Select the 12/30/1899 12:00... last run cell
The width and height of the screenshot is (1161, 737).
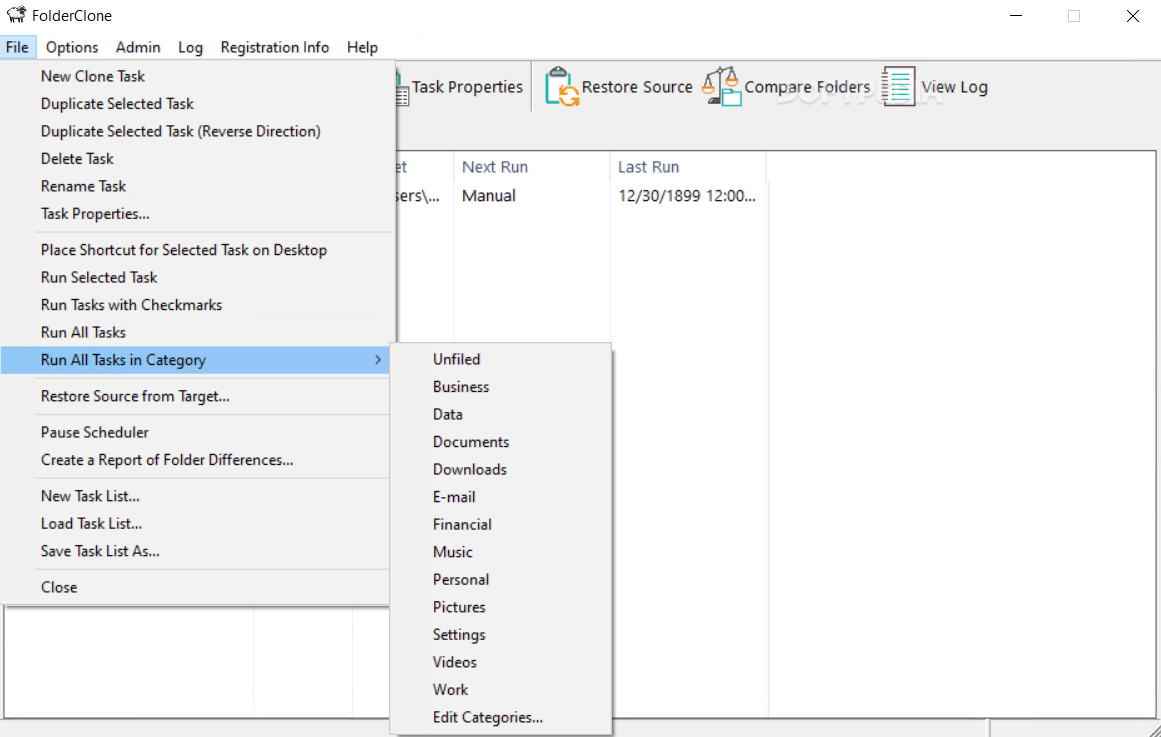[x=688, y=196]
